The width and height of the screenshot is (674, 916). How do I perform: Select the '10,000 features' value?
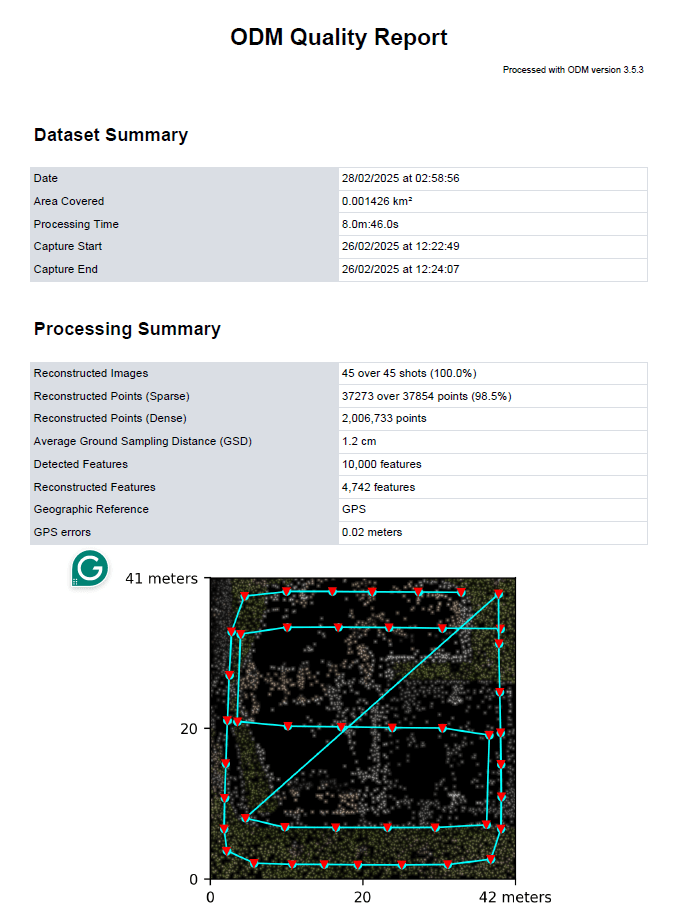[381, 464]
